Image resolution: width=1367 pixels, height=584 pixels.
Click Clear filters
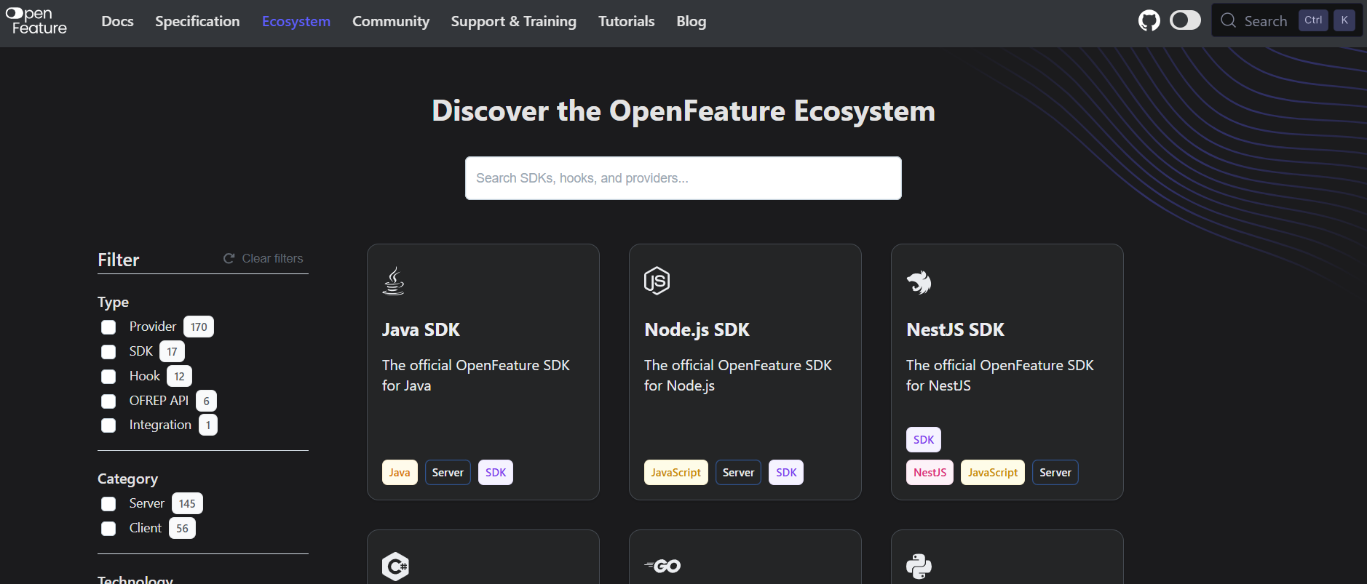pyautogui.click(x=271, y=258)
